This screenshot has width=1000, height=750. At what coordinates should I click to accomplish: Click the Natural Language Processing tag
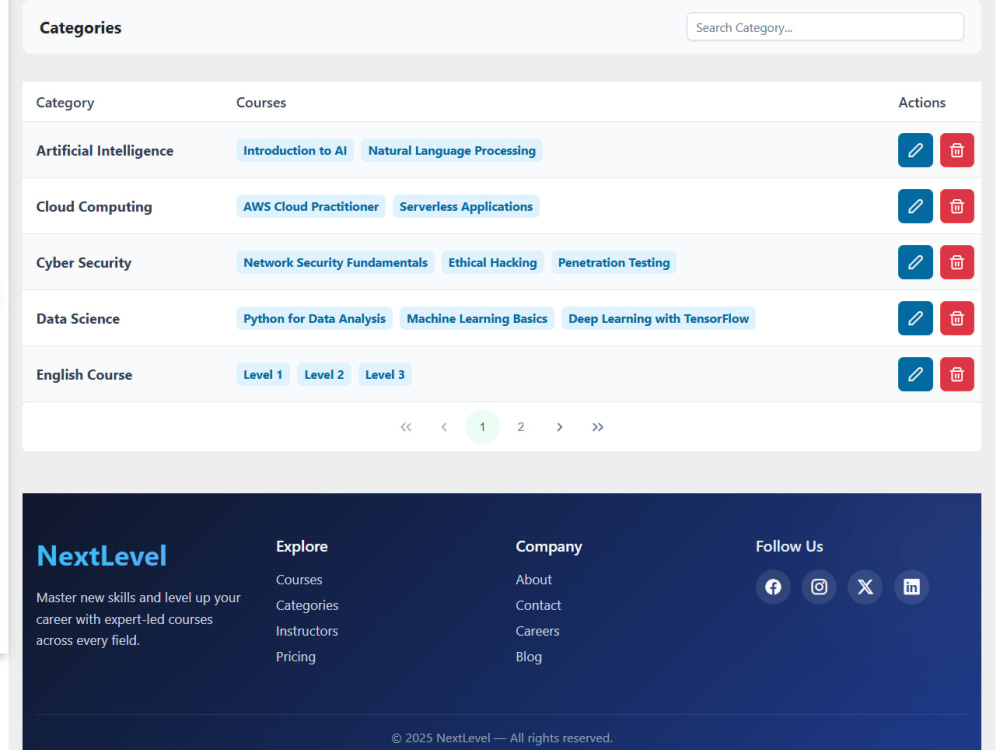click(x=452, y=151)
